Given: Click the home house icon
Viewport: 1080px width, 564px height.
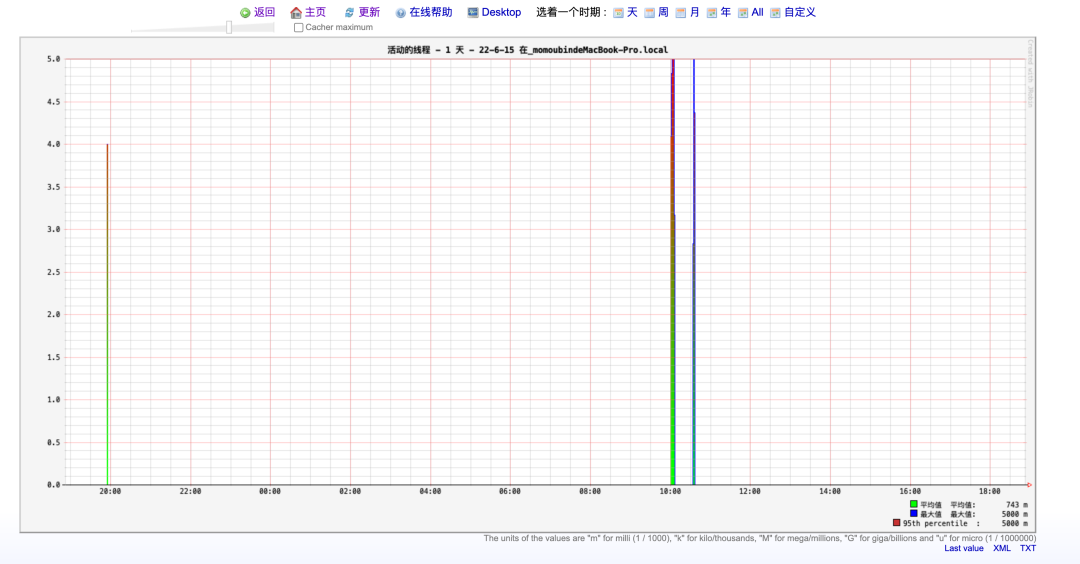Looking at the screenshot, I should coord(296,13).
